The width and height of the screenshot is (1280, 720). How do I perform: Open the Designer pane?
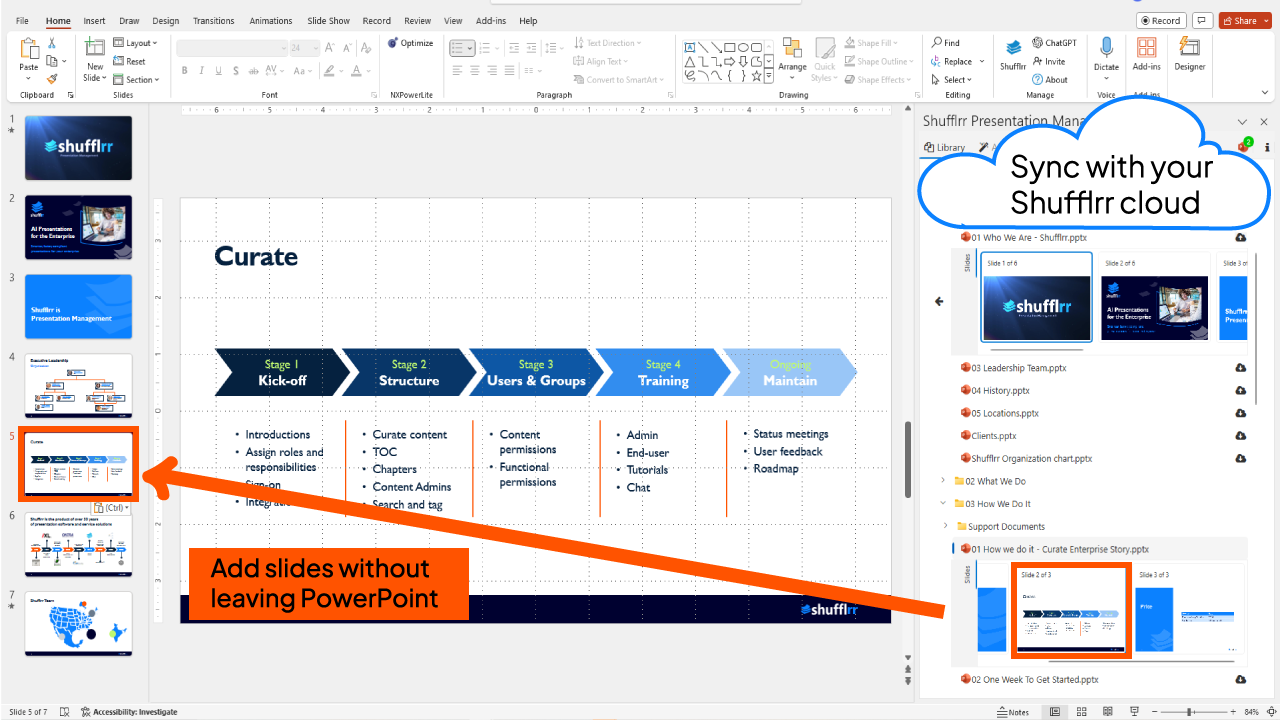1189,55
